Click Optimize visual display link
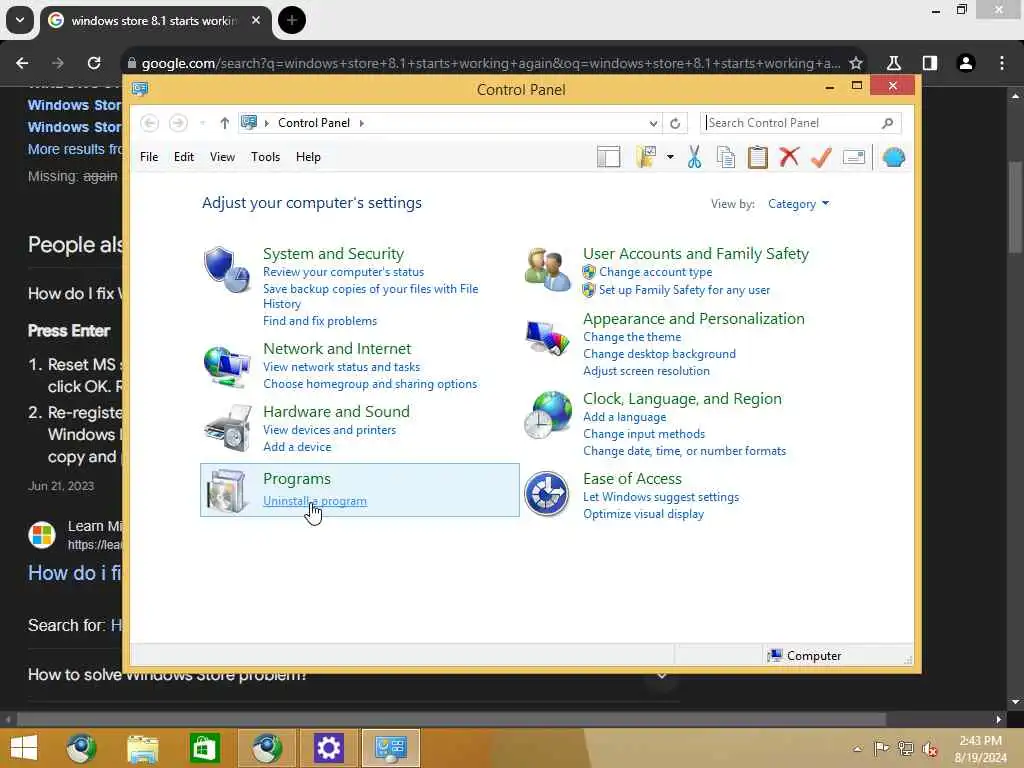 [x=643, y=514]
